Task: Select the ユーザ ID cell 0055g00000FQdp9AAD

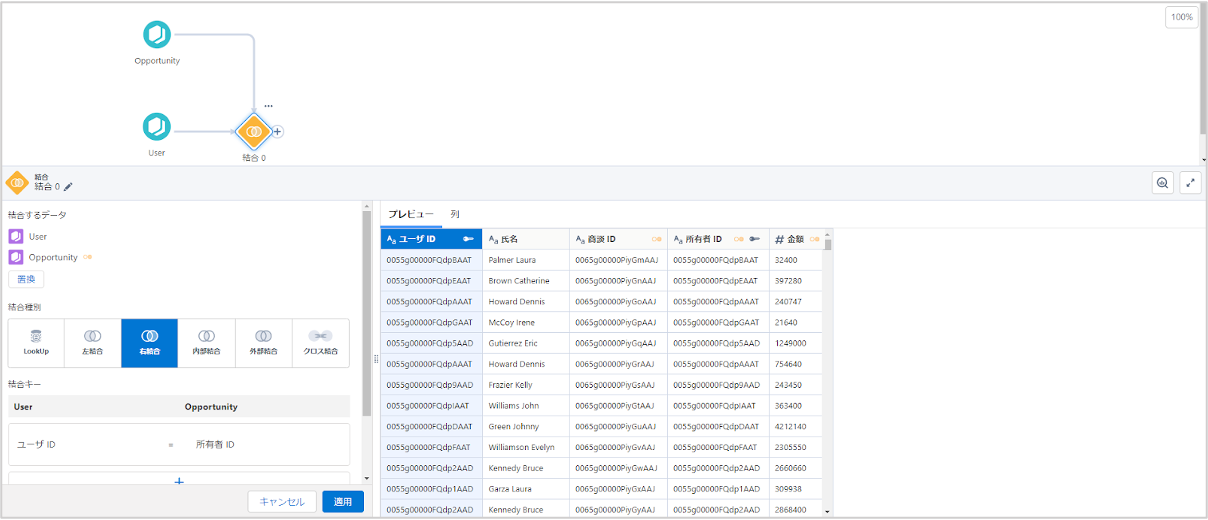Action: (x=431, y=385)
